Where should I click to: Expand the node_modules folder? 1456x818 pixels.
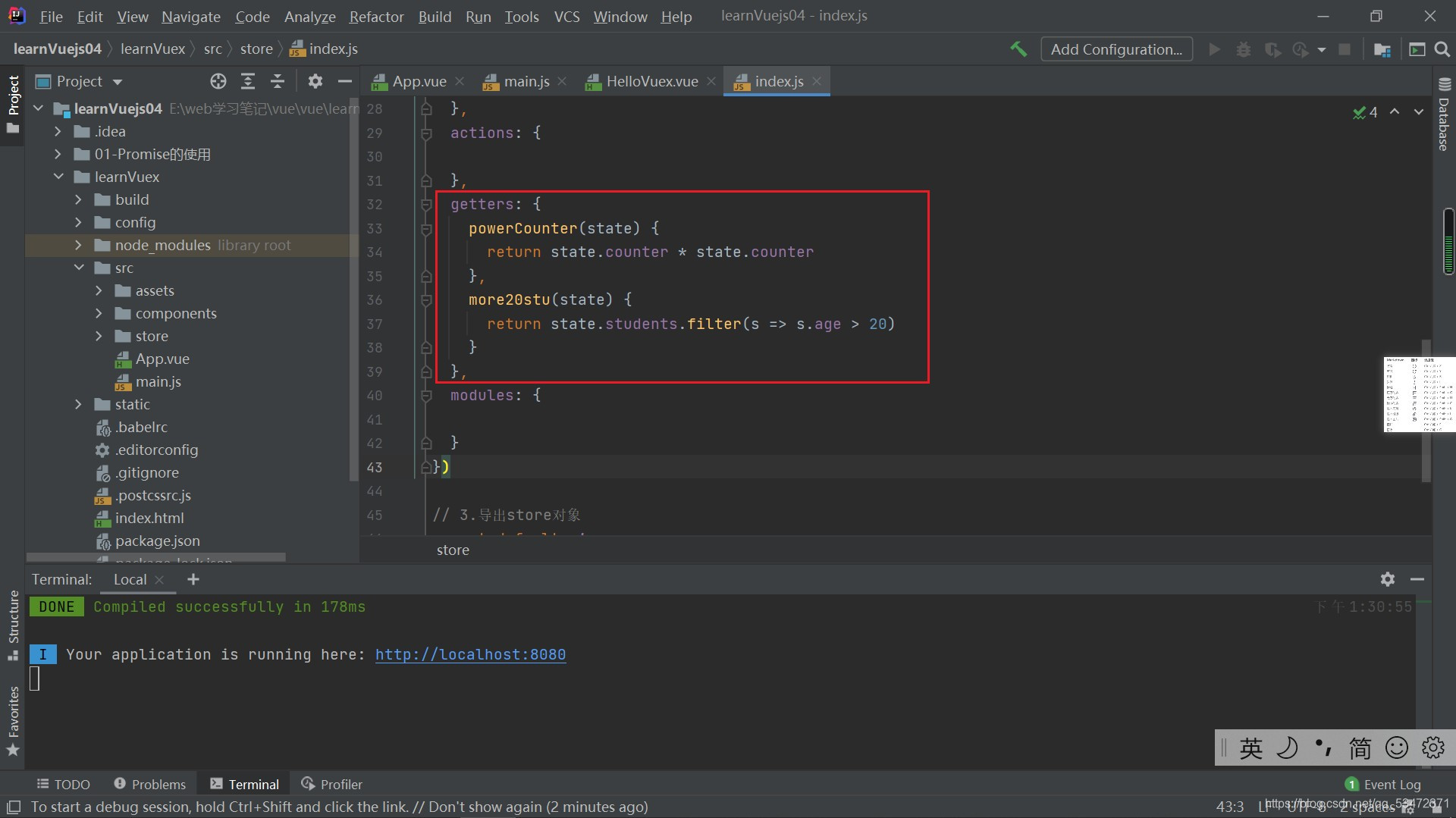(78, 245)
